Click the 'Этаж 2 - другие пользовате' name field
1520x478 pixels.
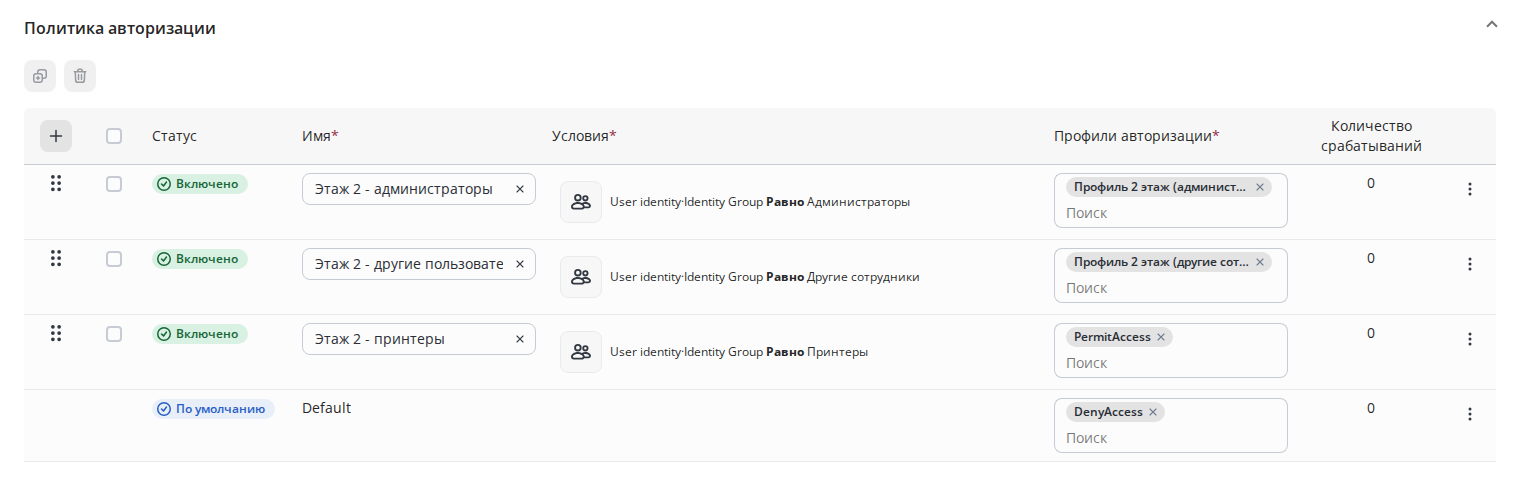[408, 264]
